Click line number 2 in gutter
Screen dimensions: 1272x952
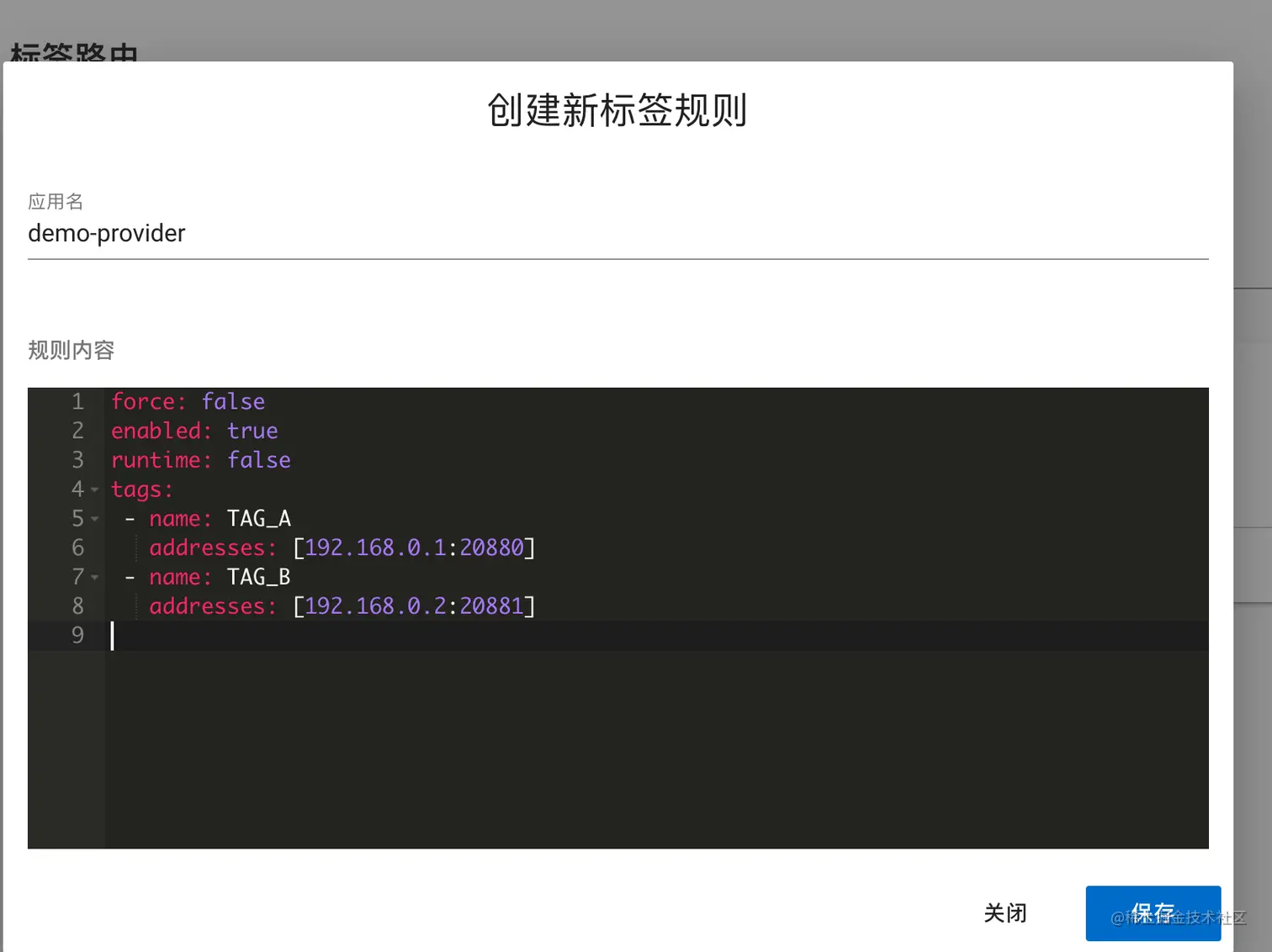tap(77, 431)
